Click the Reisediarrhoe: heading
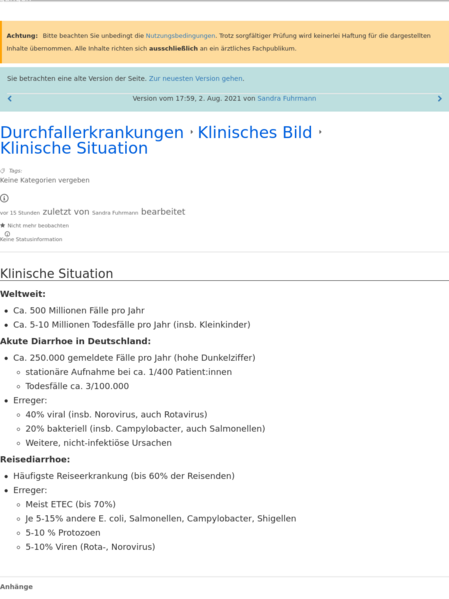Screen dimensions: 449x599 point(35,459)
